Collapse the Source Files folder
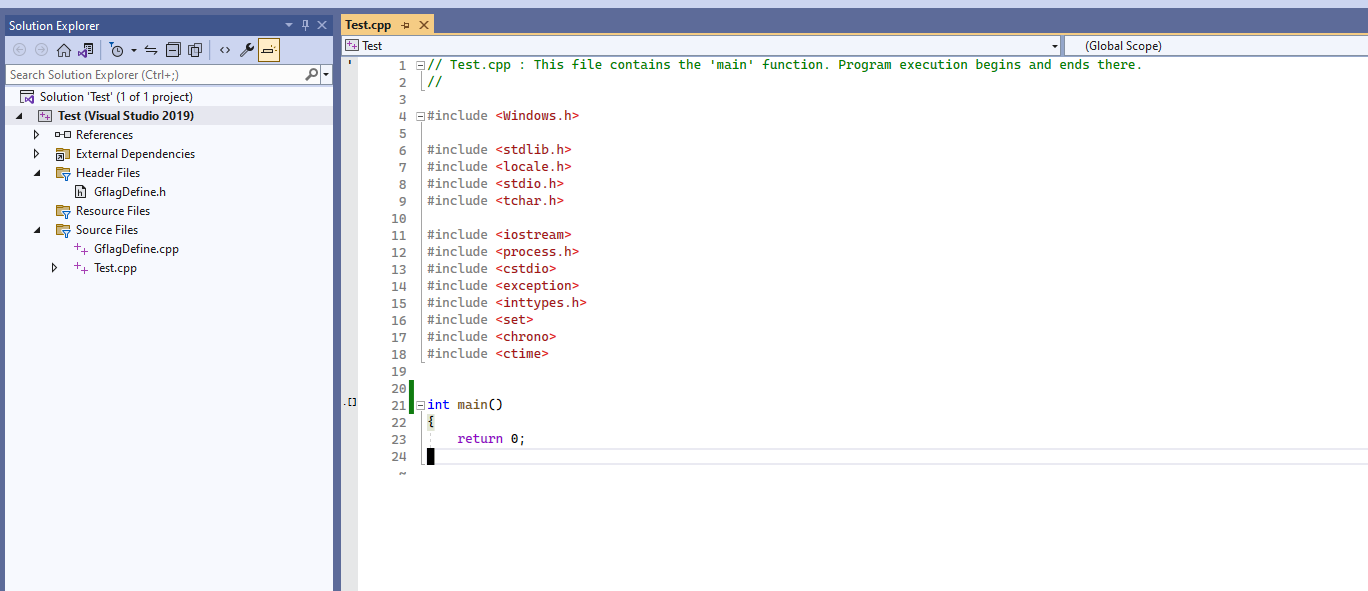1368x591 pixels. 37,230
